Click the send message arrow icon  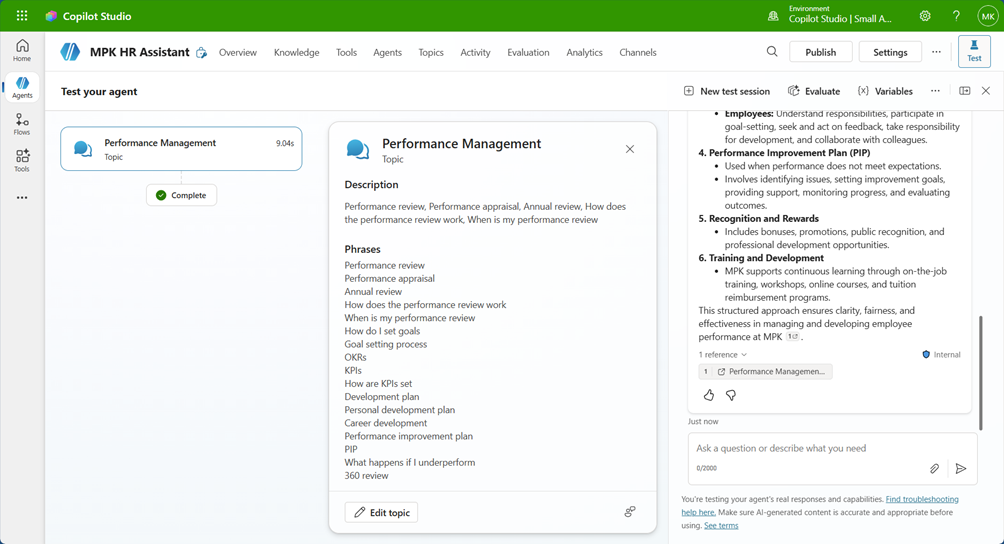pos(961,468)
